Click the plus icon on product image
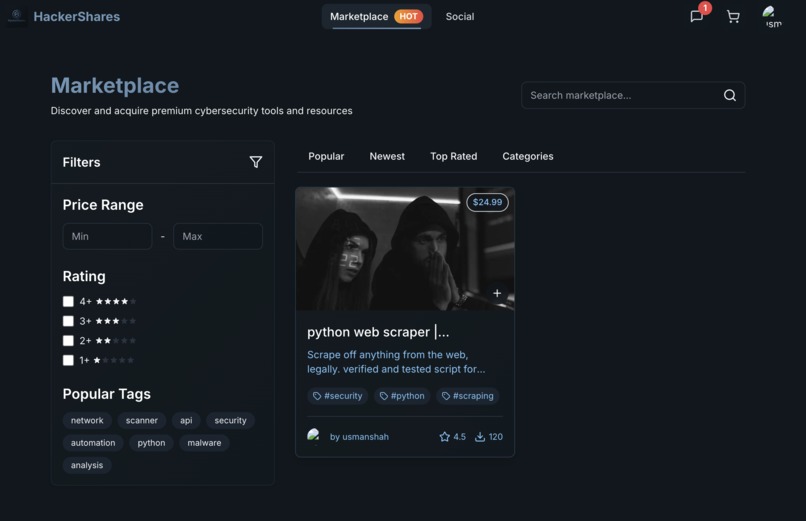 [497, 293]
